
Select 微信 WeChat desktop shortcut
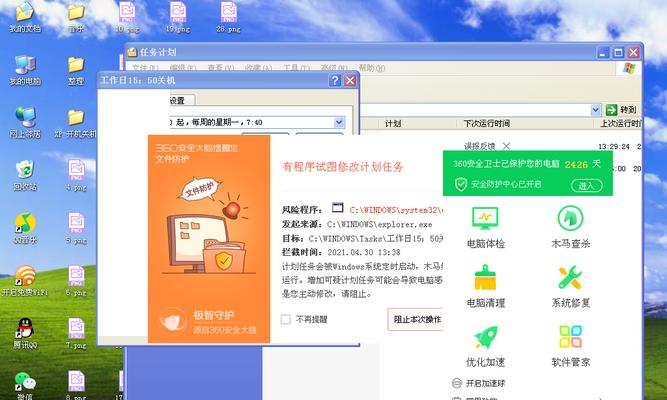(x=25, y=386)
